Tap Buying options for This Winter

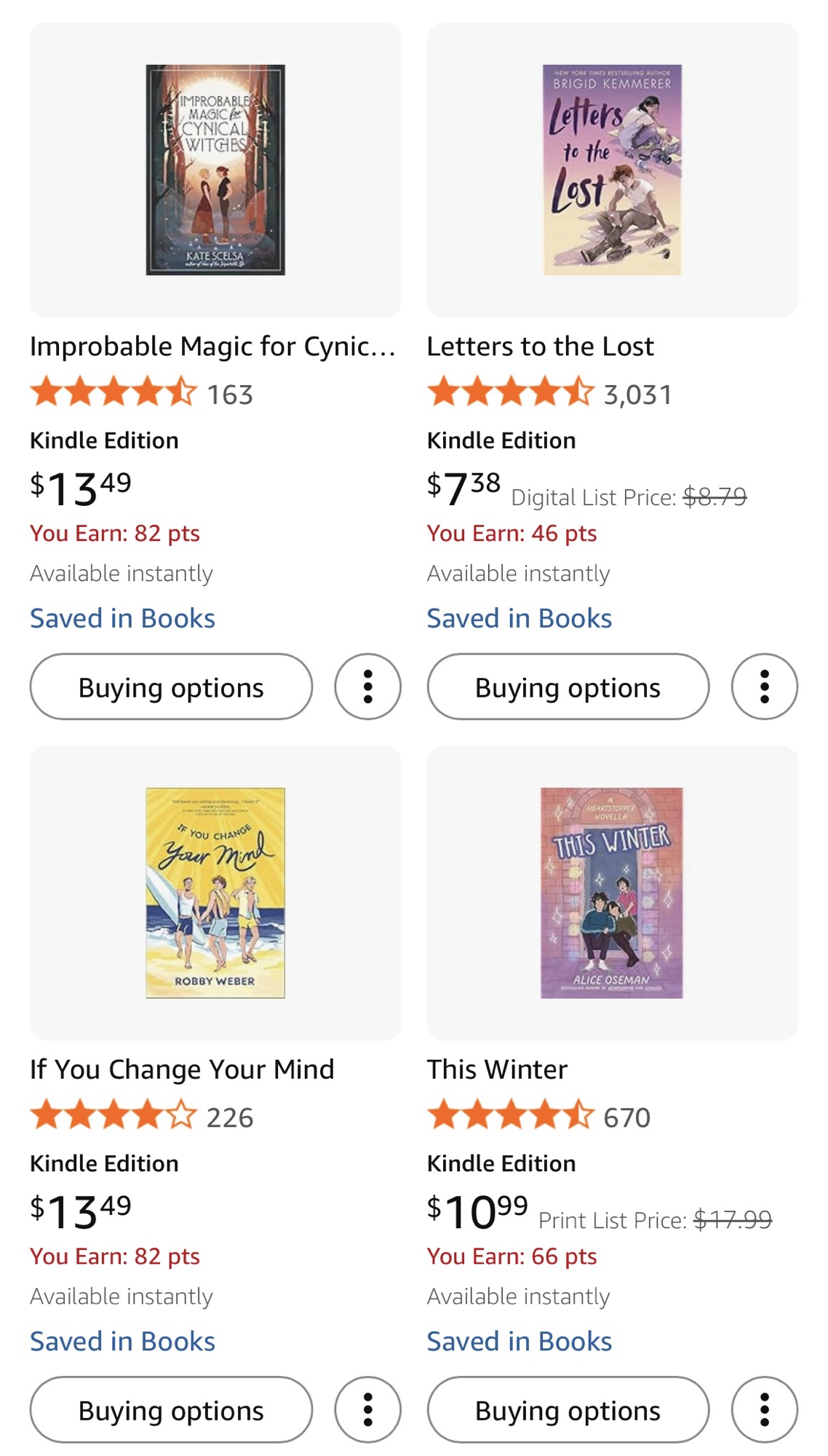[x=568, y=1410]
